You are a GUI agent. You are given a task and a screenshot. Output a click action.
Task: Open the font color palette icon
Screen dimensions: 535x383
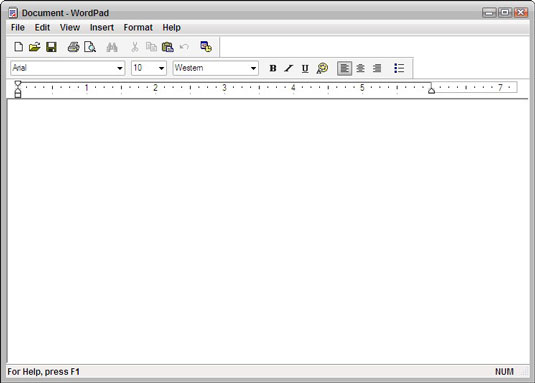pos(322,68)
